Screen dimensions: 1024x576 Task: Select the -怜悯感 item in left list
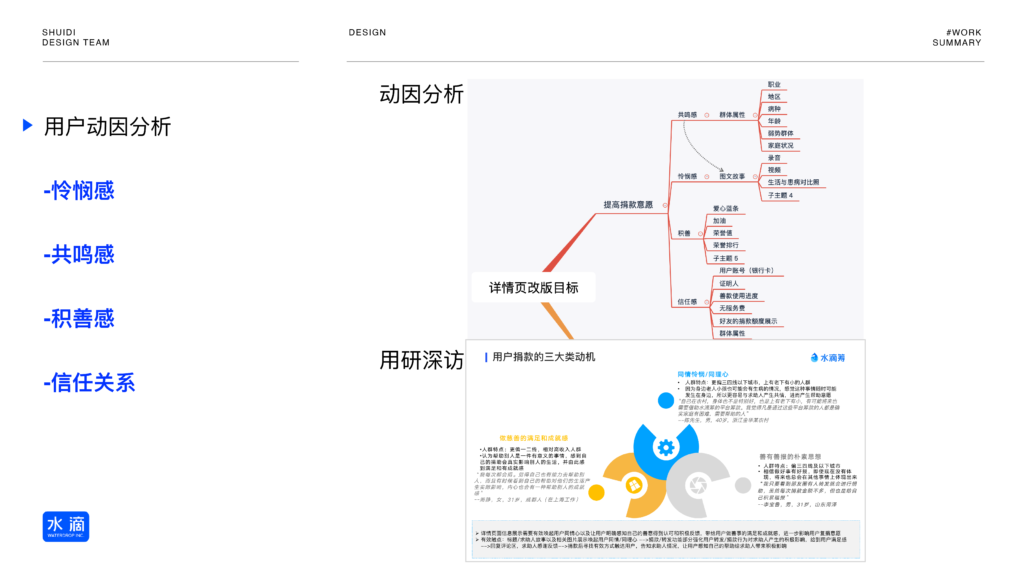tap(79, 190)
